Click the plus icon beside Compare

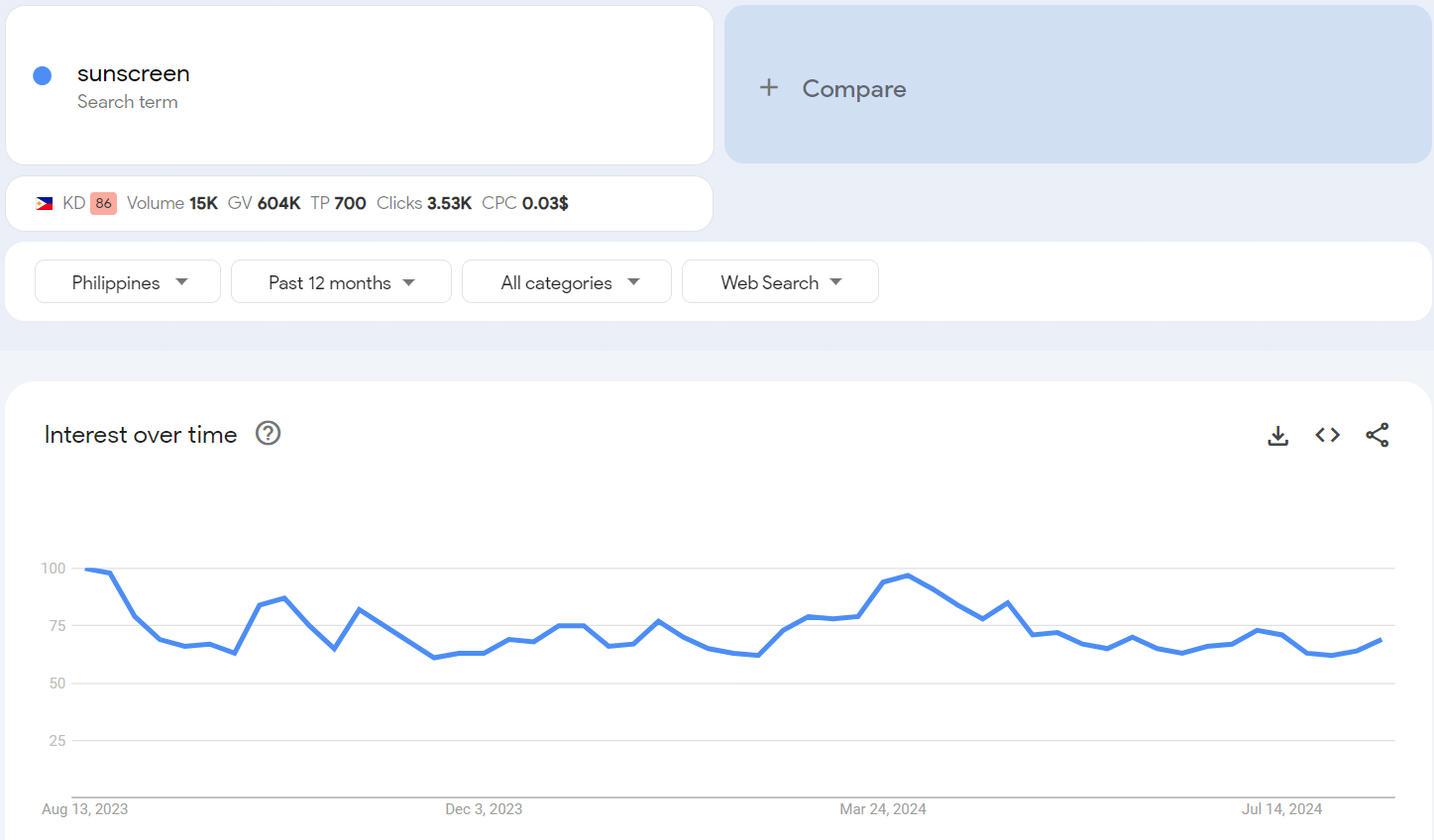(x=769, y=88)
